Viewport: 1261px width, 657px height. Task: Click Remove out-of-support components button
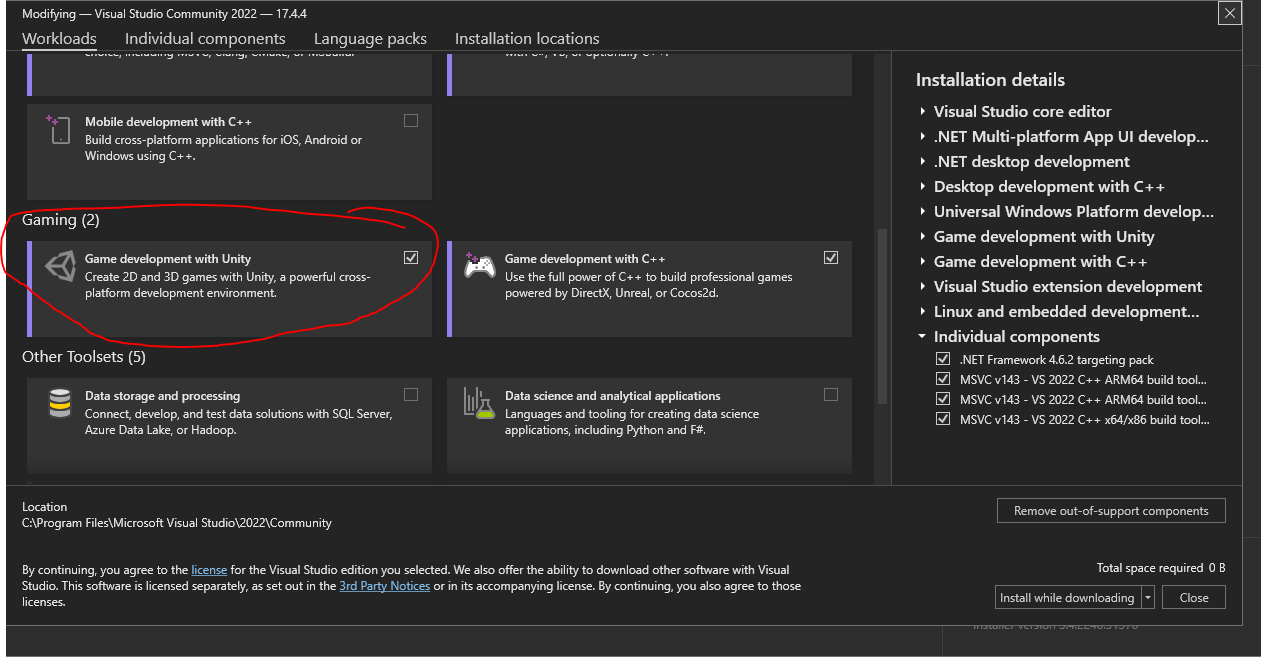click(1110, 511)
